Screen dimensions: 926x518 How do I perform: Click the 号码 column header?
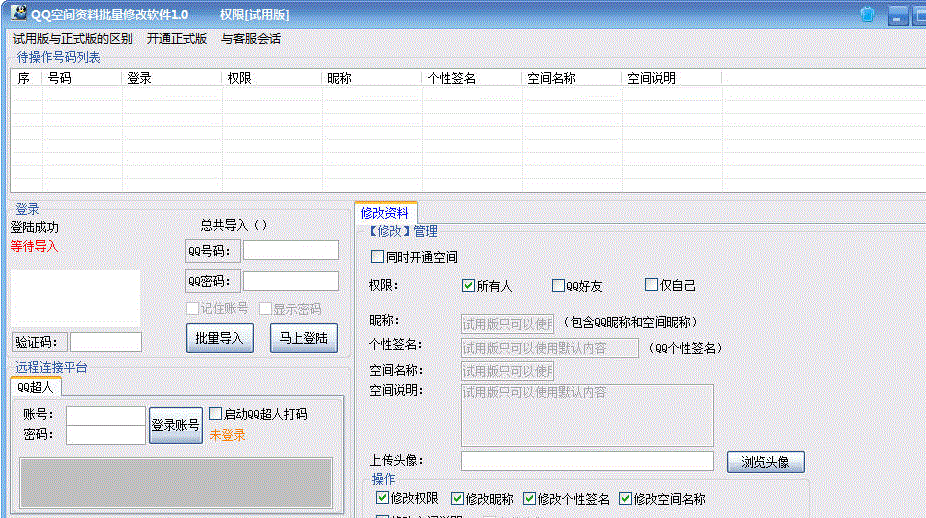tap(81, 78)
